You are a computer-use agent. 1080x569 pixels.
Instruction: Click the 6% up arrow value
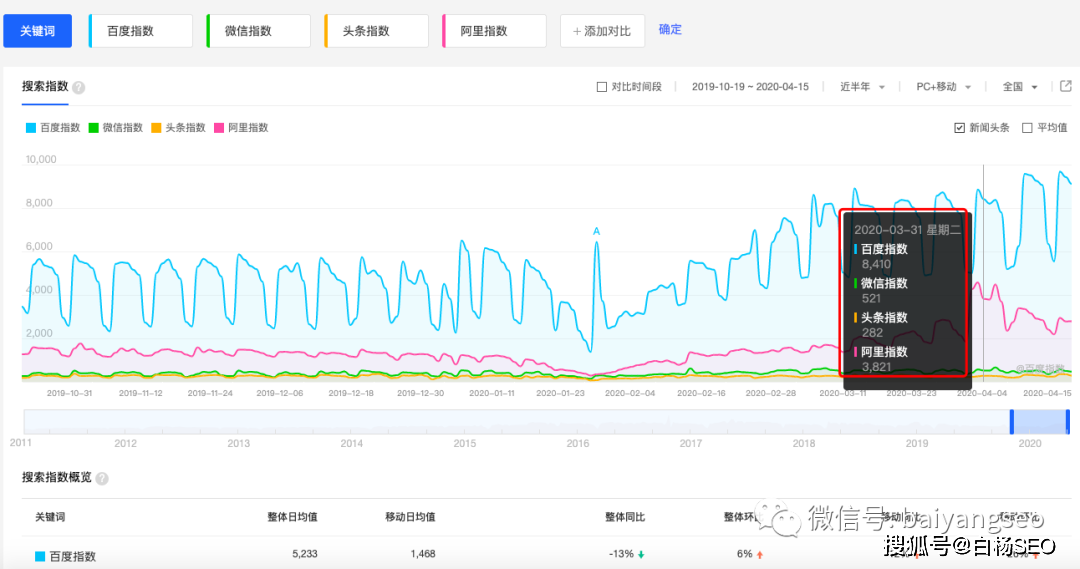pos(749,554)
